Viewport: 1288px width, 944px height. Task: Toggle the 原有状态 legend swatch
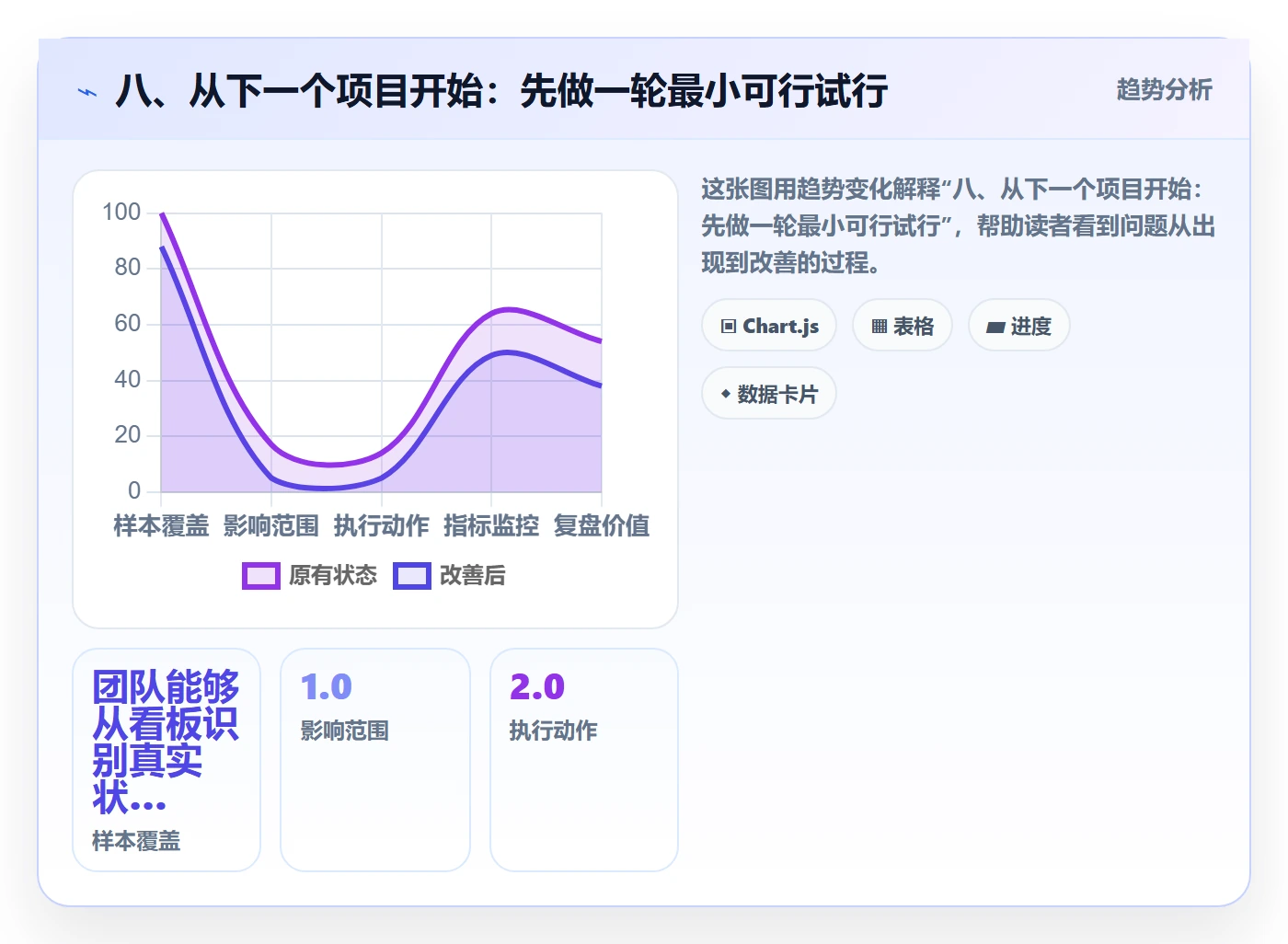point(261,576)
